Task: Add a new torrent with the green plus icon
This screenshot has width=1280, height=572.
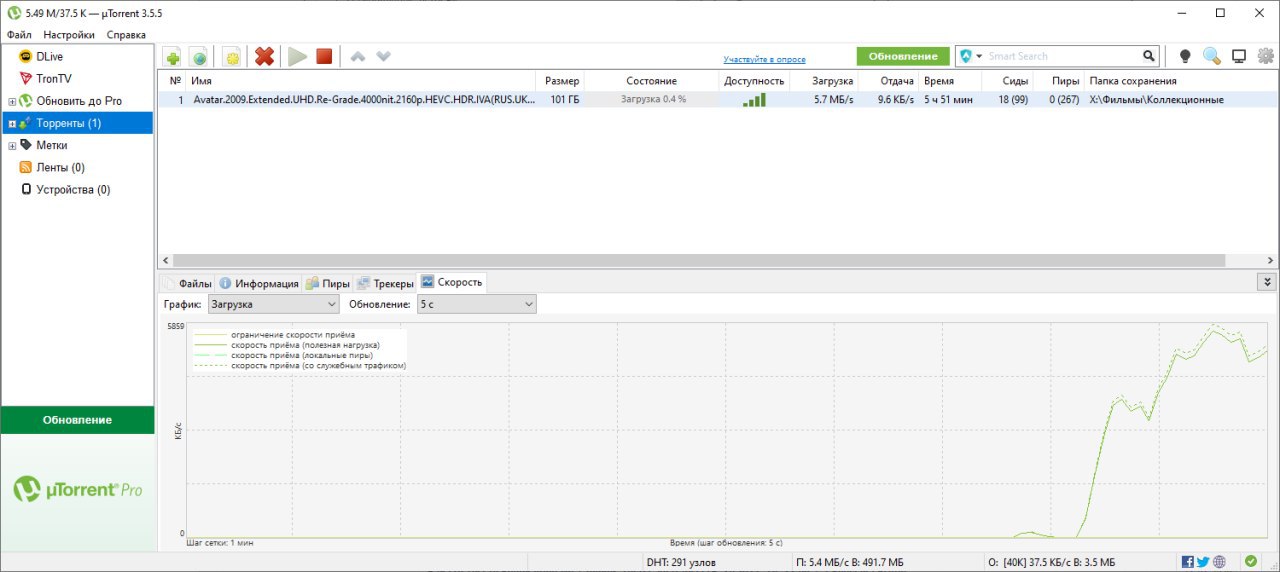Action: (172, 57)
